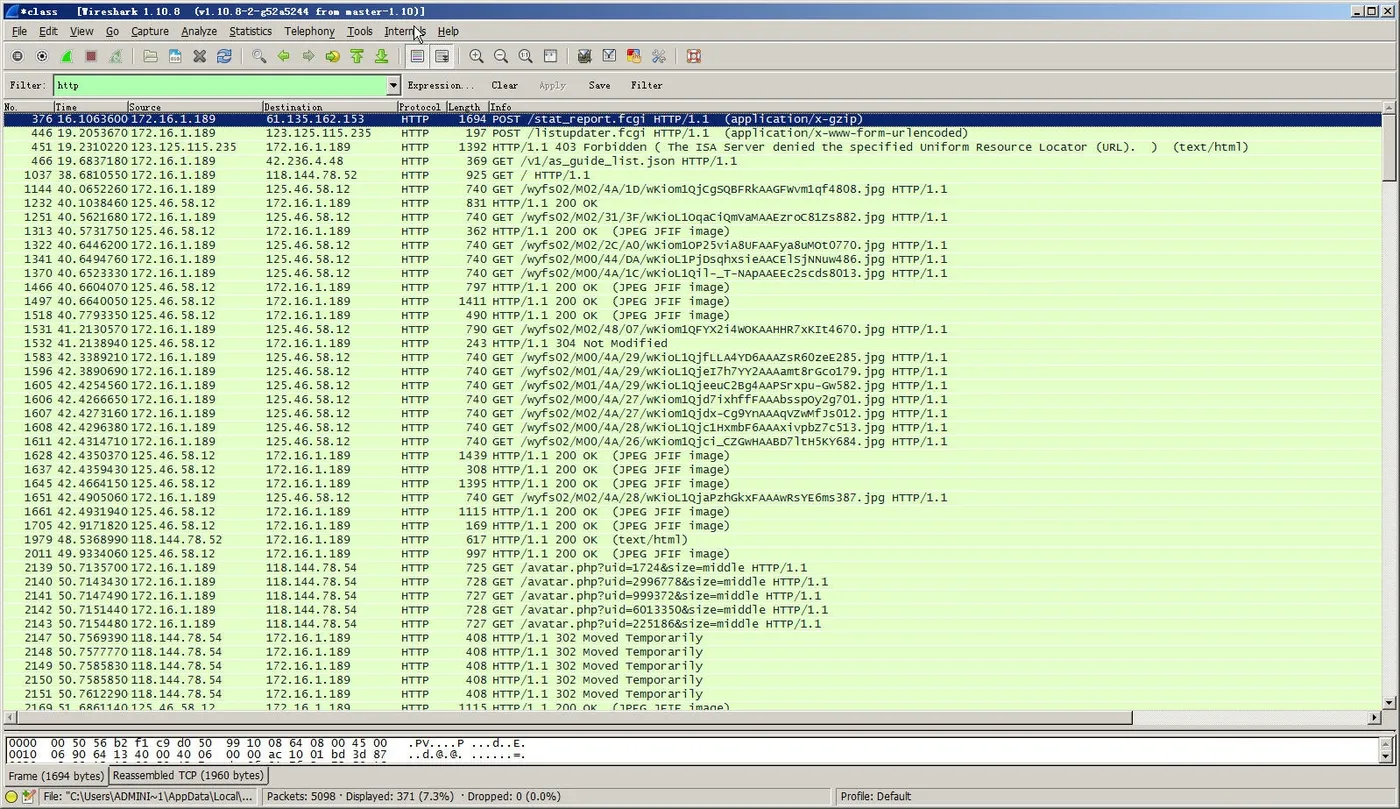Screen dimensions: 1400x809
Task: Open the View menu
Action: point(81,31)
